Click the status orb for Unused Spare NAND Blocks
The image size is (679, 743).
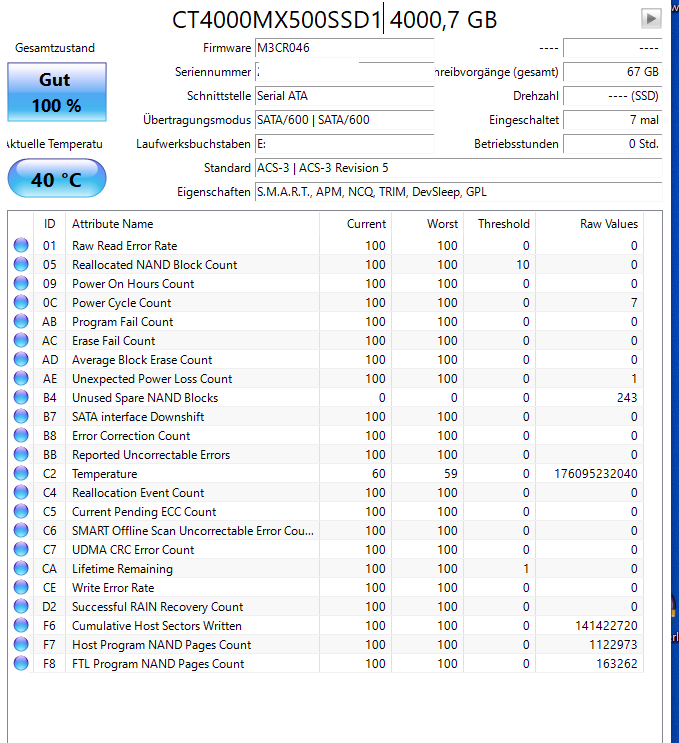pyautogui.click(x=21, y=398)
